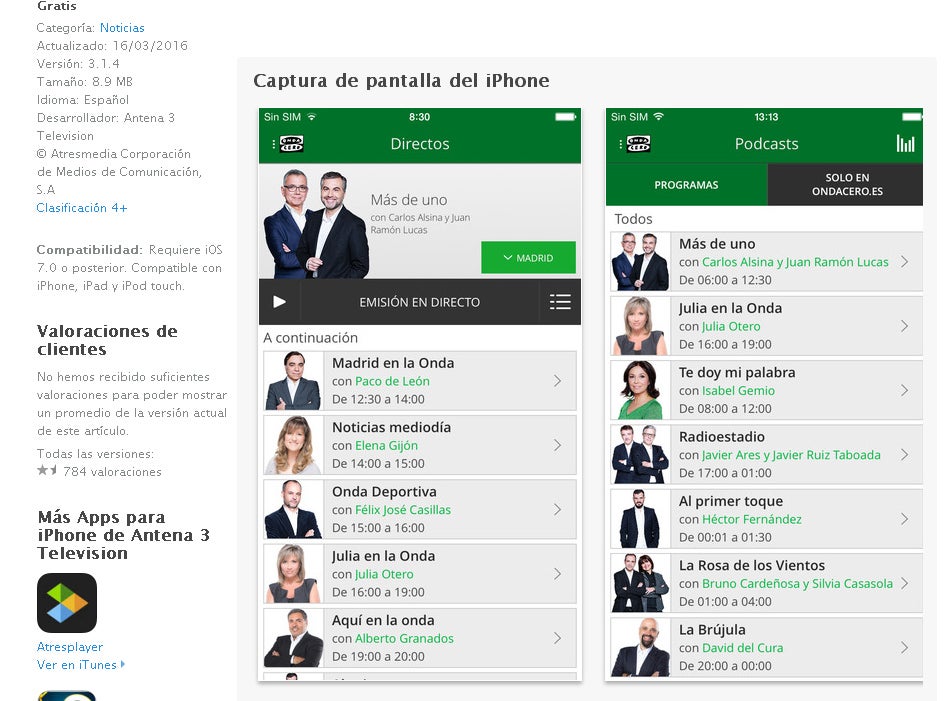Switch to the PROGRAMAS tab
Viewport: 949px width, 701px height.
coord(686,185)
